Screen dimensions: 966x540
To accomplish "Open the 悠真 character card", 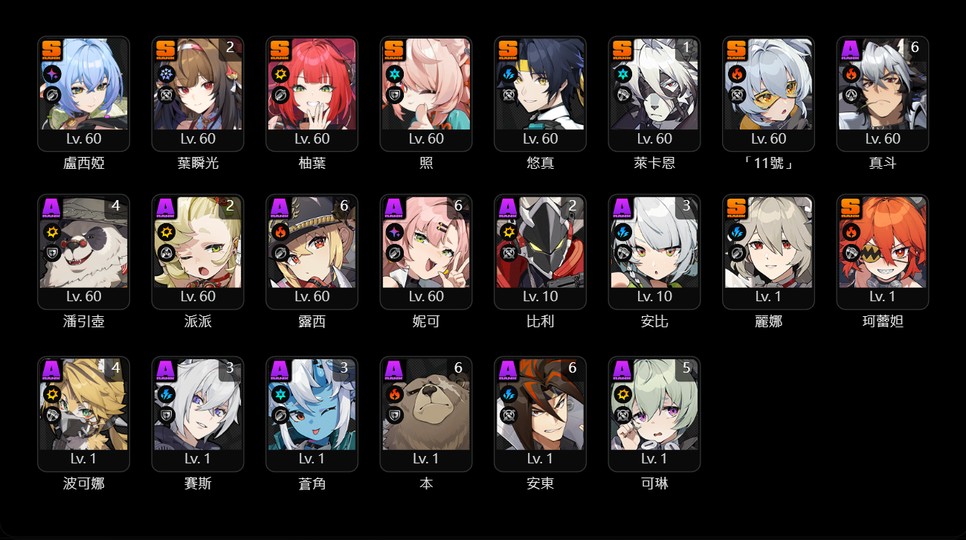I will [540, 94].
